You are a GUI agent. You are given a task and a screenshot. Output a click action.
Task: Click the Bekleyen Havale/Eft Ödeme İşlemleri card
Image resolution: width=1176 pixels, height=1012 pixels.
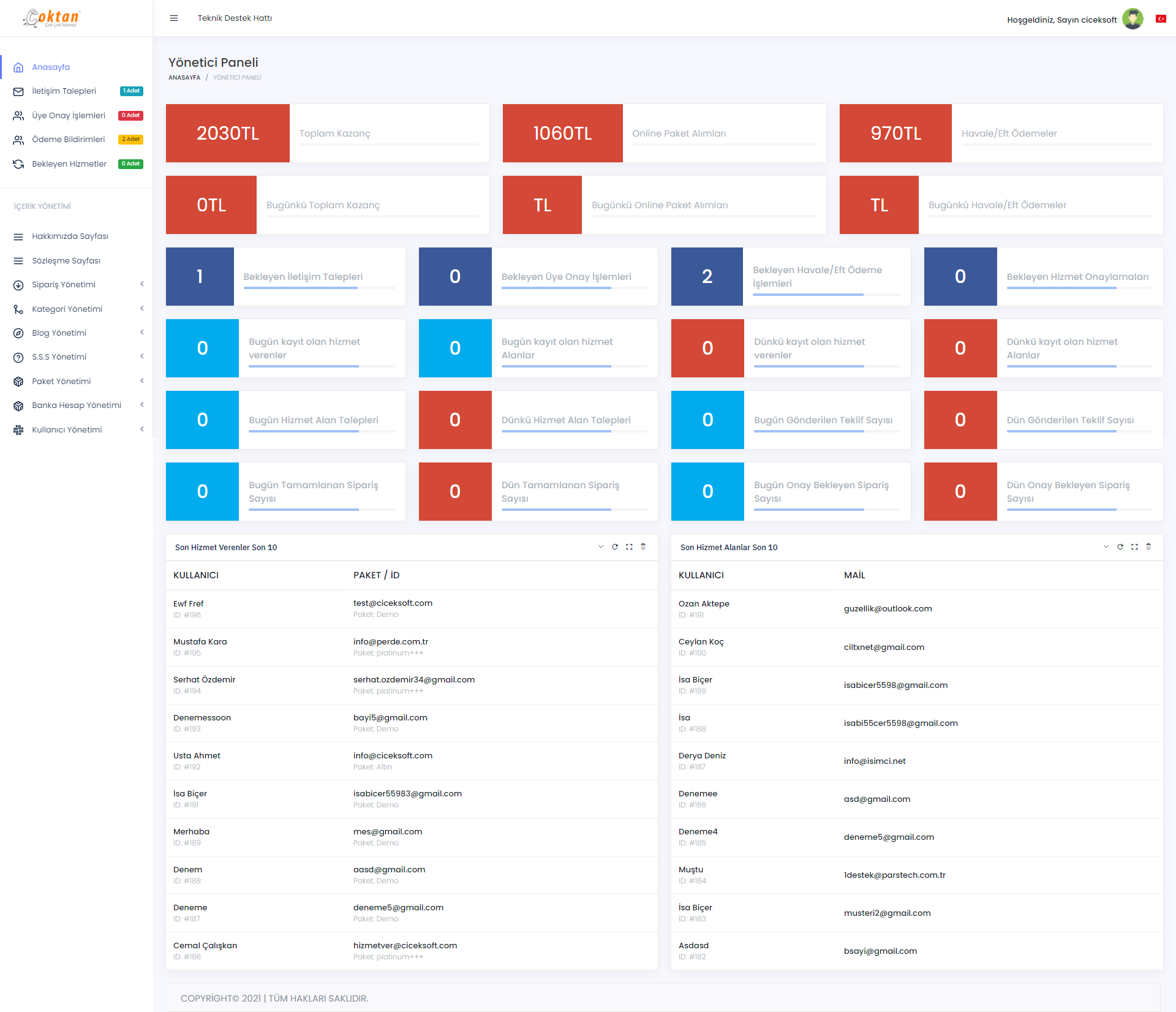(791, 277)
